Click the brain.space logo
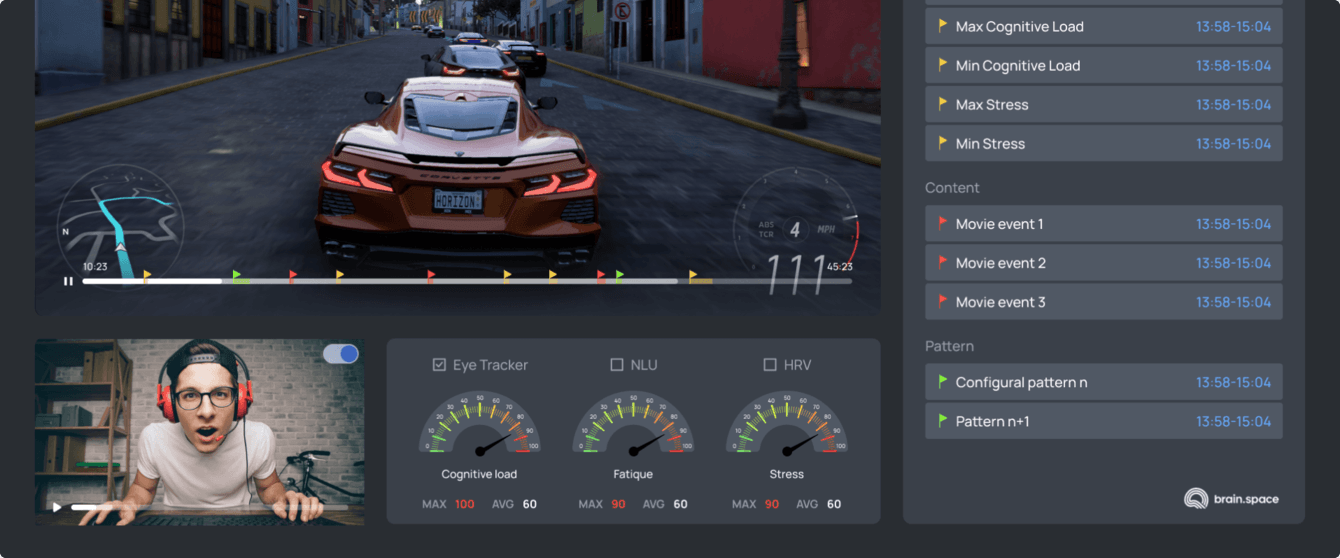Viewport: 1340px width, 558px height. point(1231,498)
